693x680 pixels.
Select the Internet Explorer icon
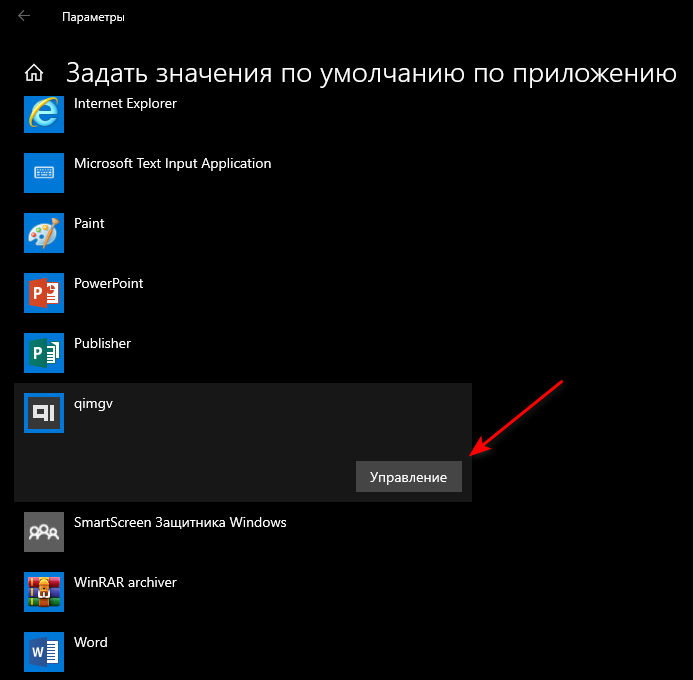44,114
